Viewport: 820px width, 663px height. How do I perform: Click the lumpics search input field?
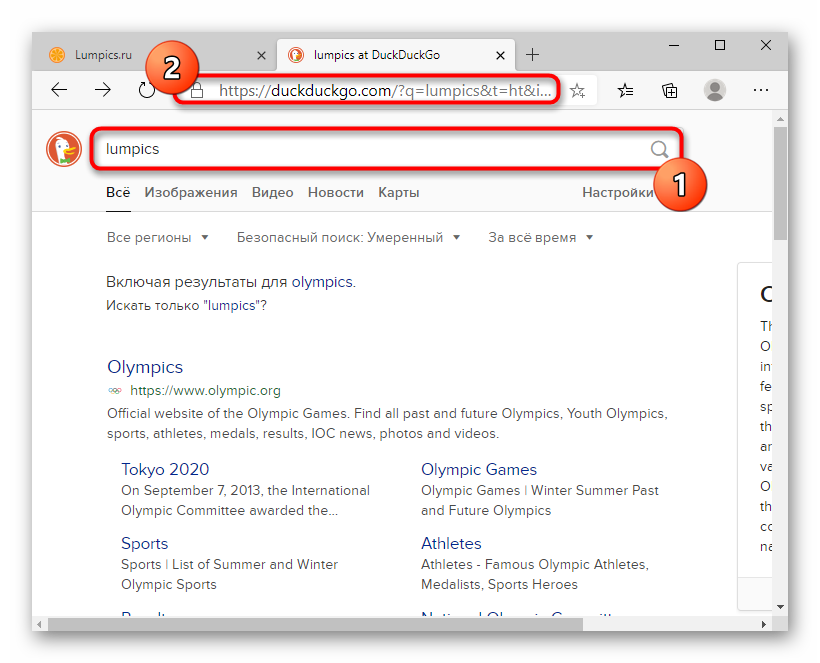(x=370, y=149)
